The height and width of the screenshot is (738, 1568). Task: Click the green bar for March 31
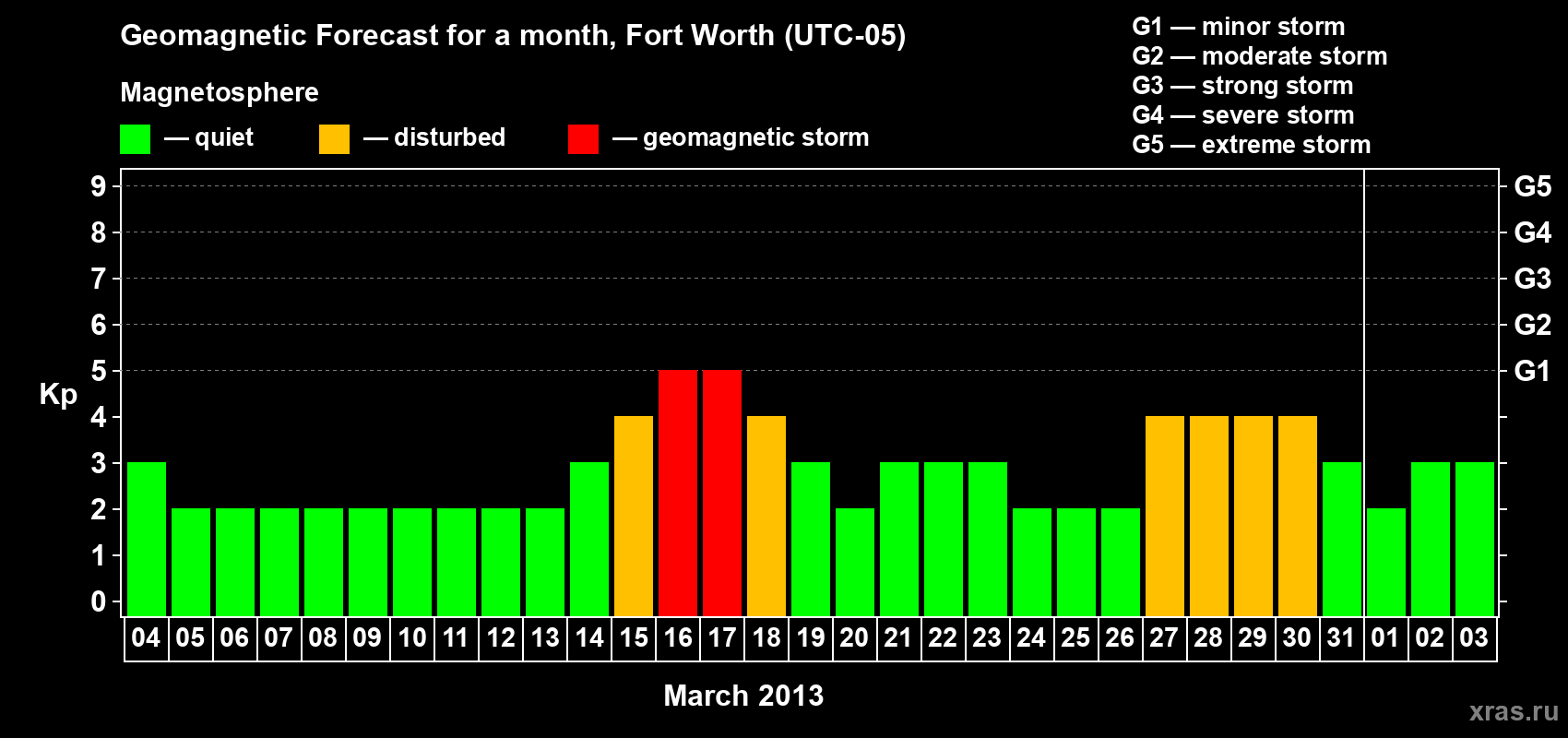click(1342, 539)
